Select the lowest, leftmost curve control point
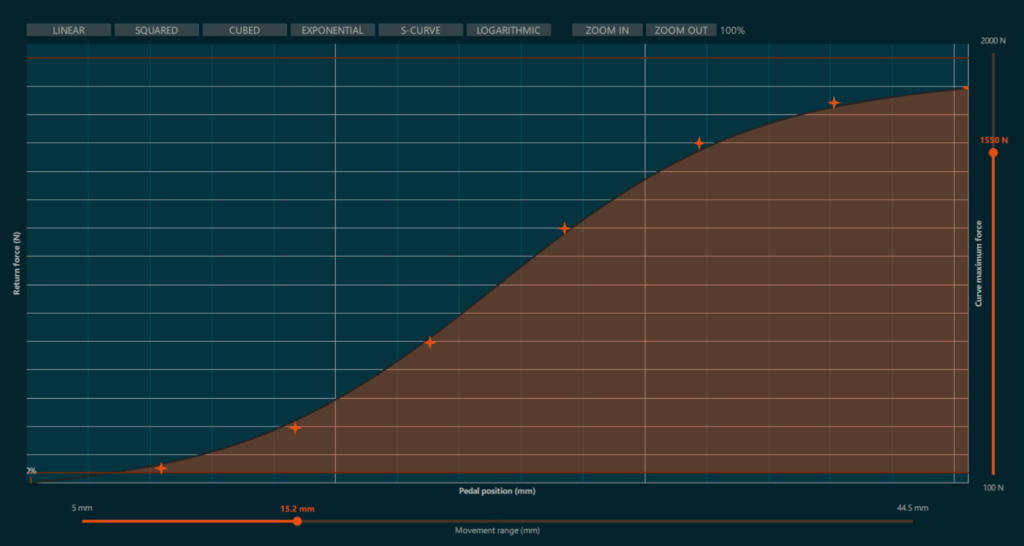The height and width of the screenshot is (546, 1024). [161, 468]
